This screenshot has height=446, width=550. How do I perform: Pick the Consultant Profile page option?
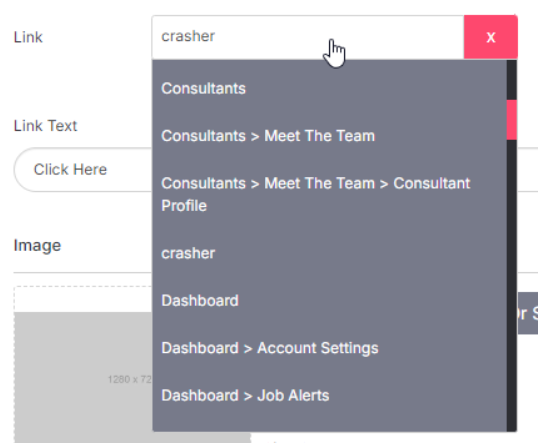(329, 194)
